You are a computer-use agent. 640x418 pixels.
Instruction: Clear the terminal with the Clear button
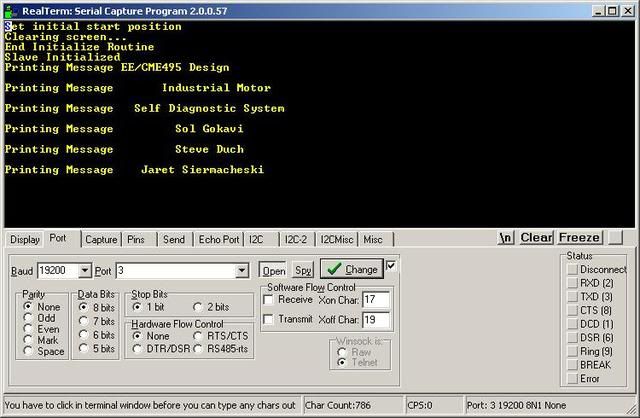(536, 238)
